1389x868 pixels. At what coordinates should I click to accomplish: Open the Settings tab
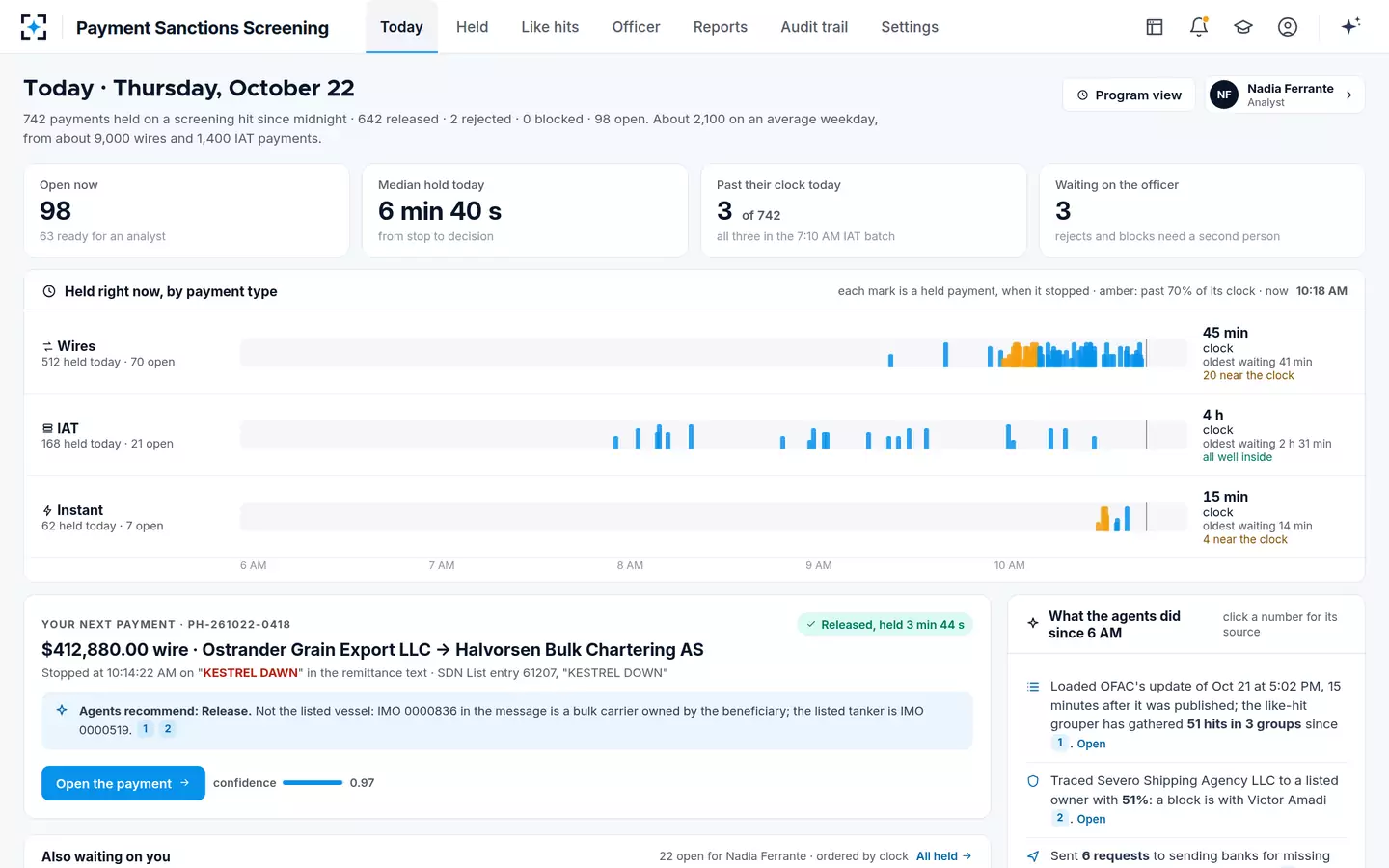[x=910, y=27]
